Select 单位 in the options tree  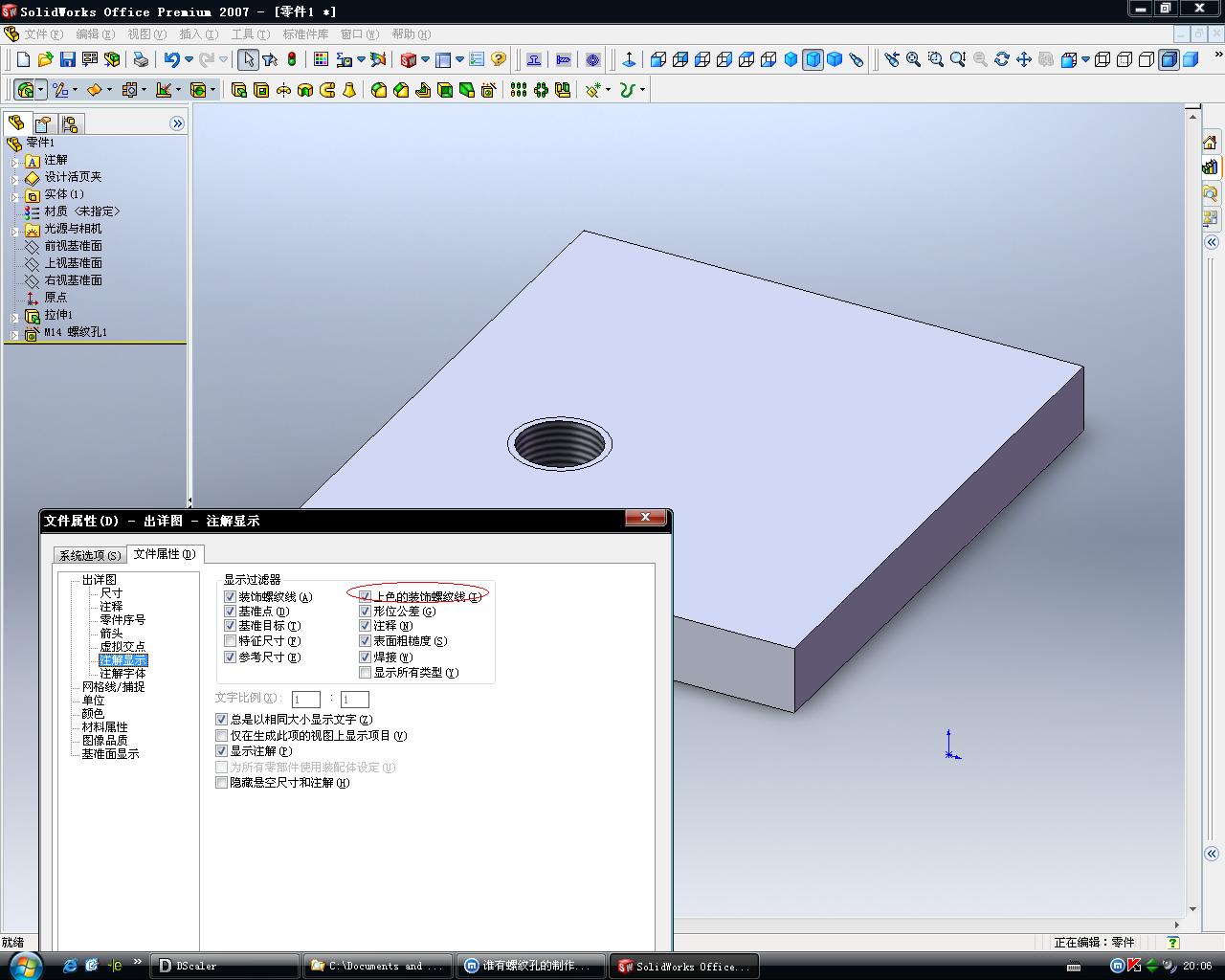[93, 701]
